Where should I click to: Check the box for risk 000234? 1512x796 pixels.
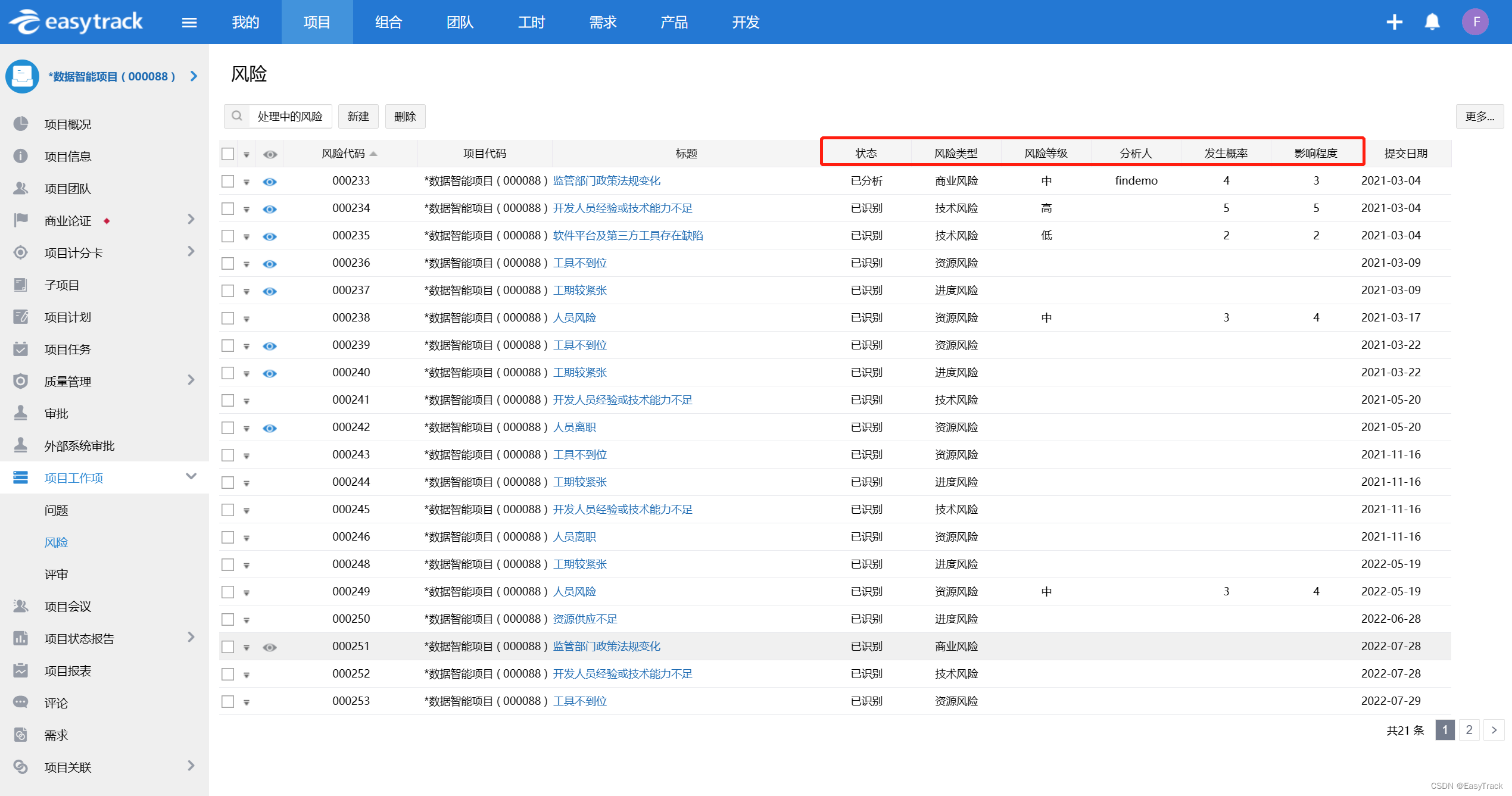(x=227, y=208)
